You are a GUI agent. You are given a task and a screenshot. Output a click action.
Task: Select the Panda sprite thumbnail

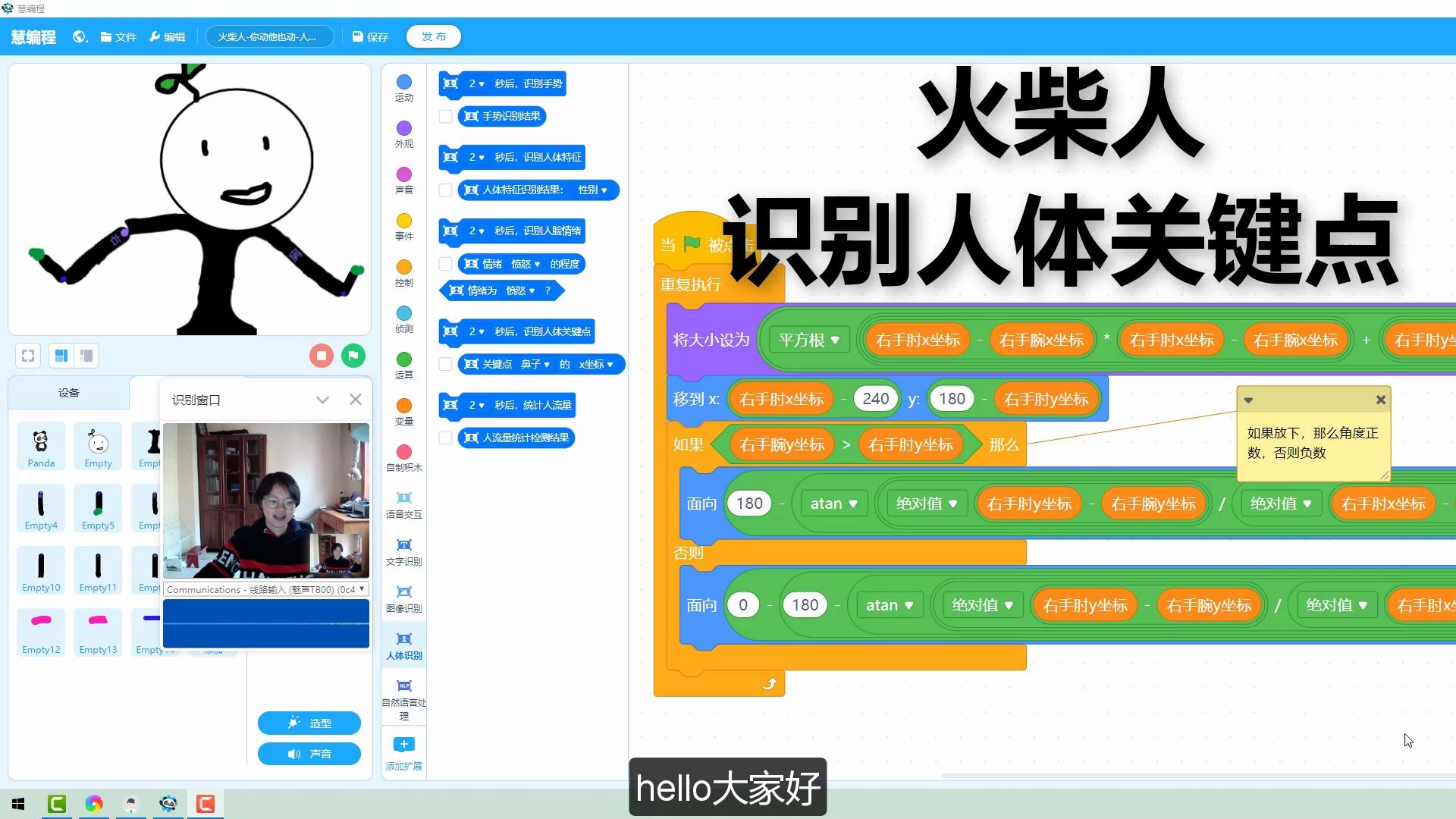[x=41, y=447]
